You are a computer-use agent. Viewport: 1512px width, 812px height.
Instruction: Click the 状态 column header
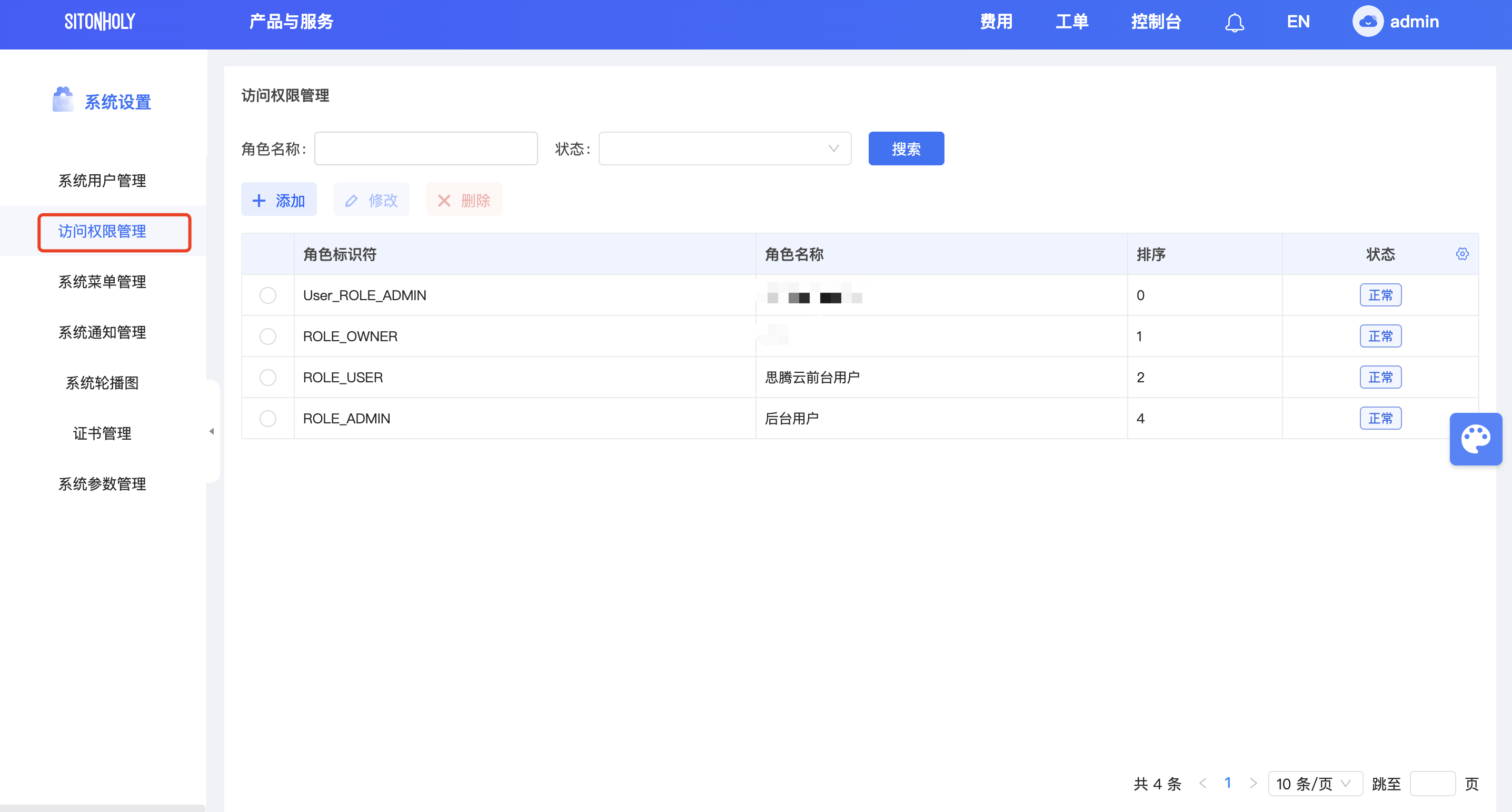1380,254
